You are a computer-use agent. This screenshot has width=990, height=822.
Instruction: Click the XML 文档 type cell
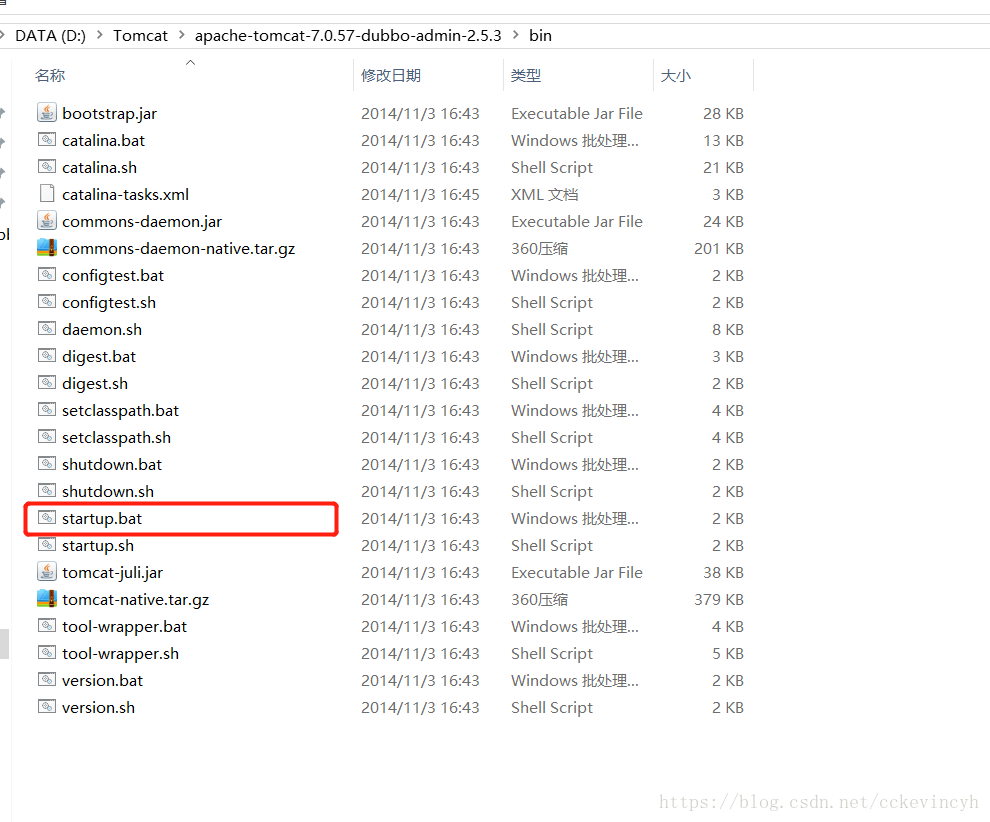pyautogui.click(x=544, y=194)
